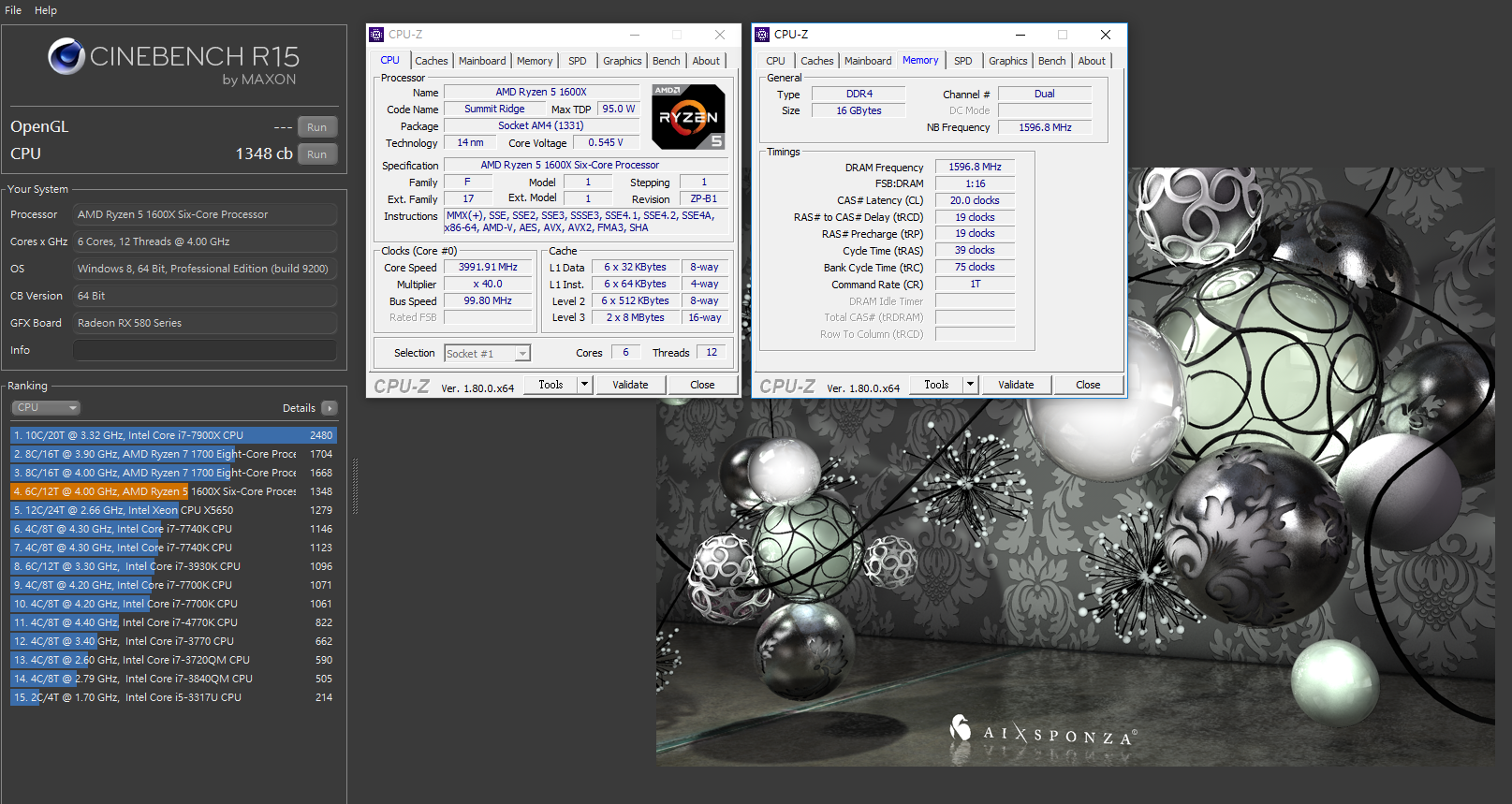This screenshot has height=804, width=1512.
Task: Click Tools button in right CPU-Z window
Action: [x=936, y=385]
